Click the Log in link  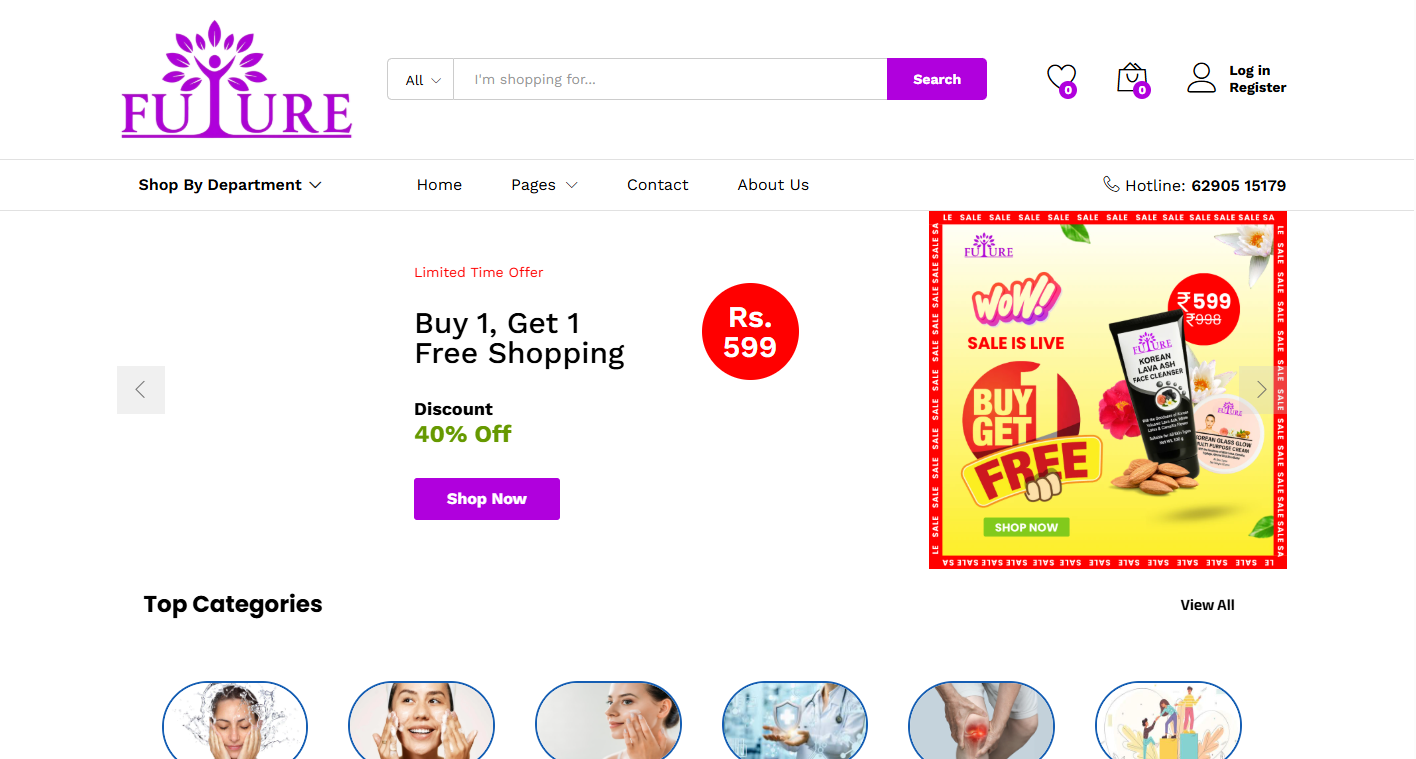(x=1250, y=70)
